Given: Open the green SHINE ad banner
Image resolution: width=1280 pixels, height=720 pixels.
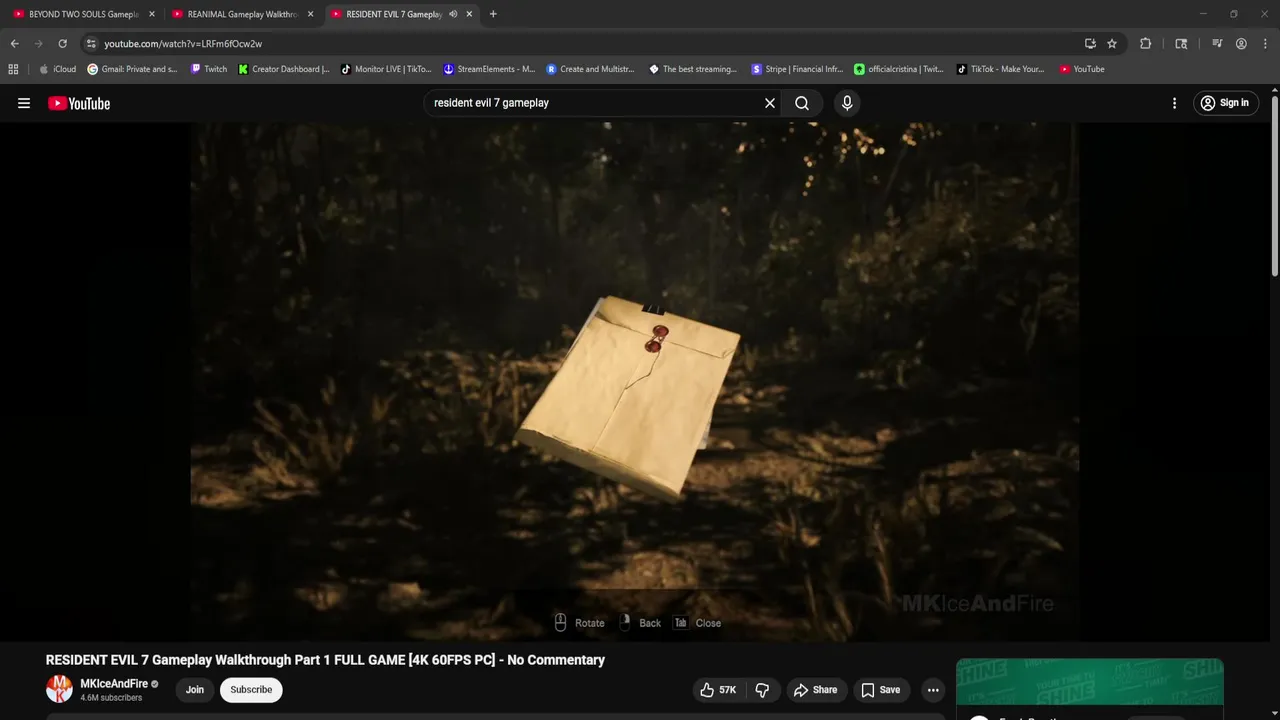Looking at the screenshot, I should click(x=1090, y=683).
